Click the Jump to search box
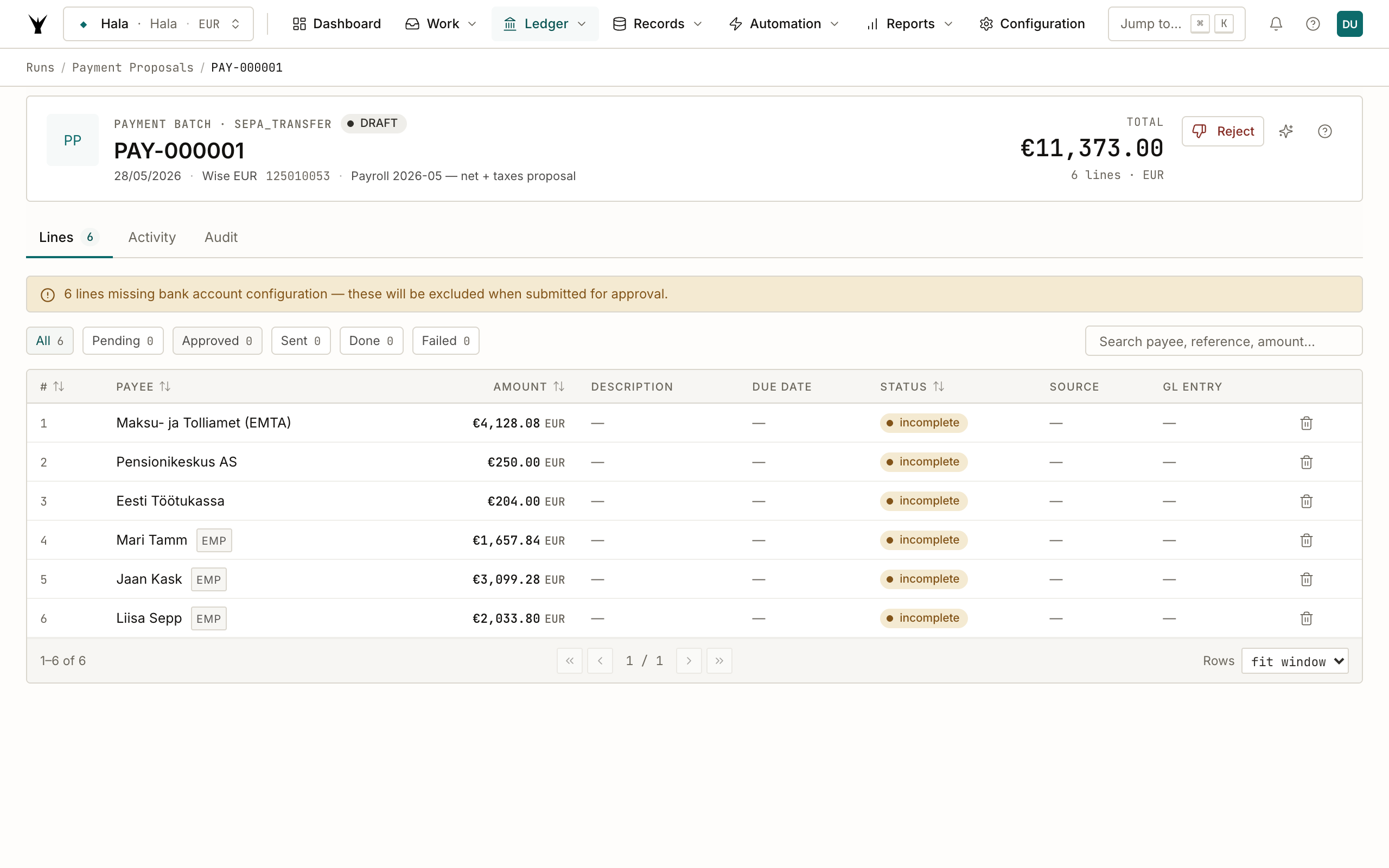 1176,23
